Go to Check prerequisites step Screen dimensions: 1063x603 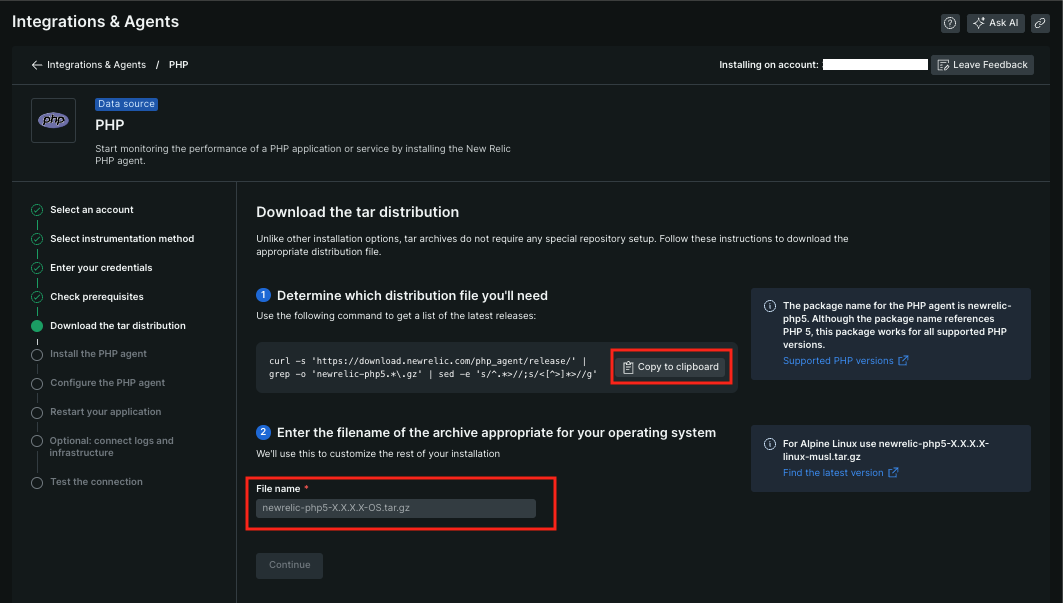point(97,297)
